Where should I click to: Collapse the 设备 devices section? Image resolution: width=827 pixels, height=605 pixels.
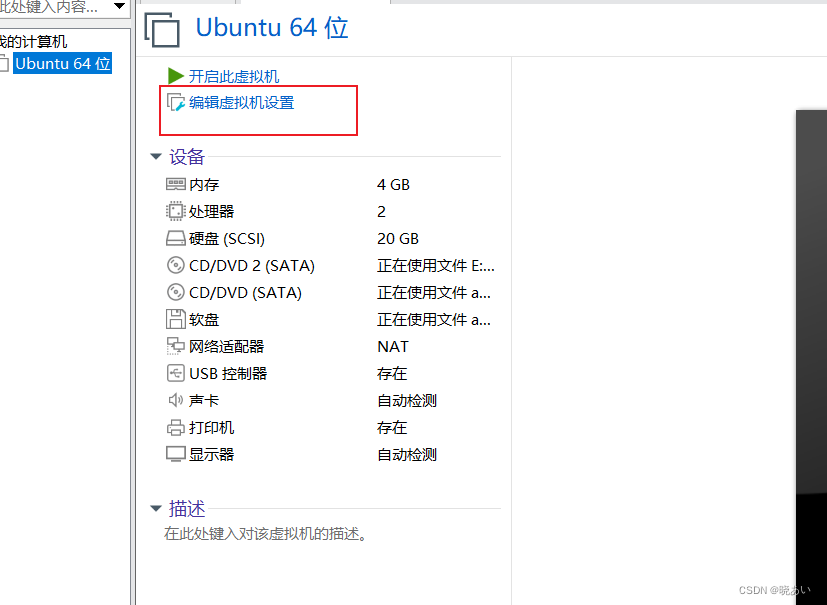click(x=156, y=156)
